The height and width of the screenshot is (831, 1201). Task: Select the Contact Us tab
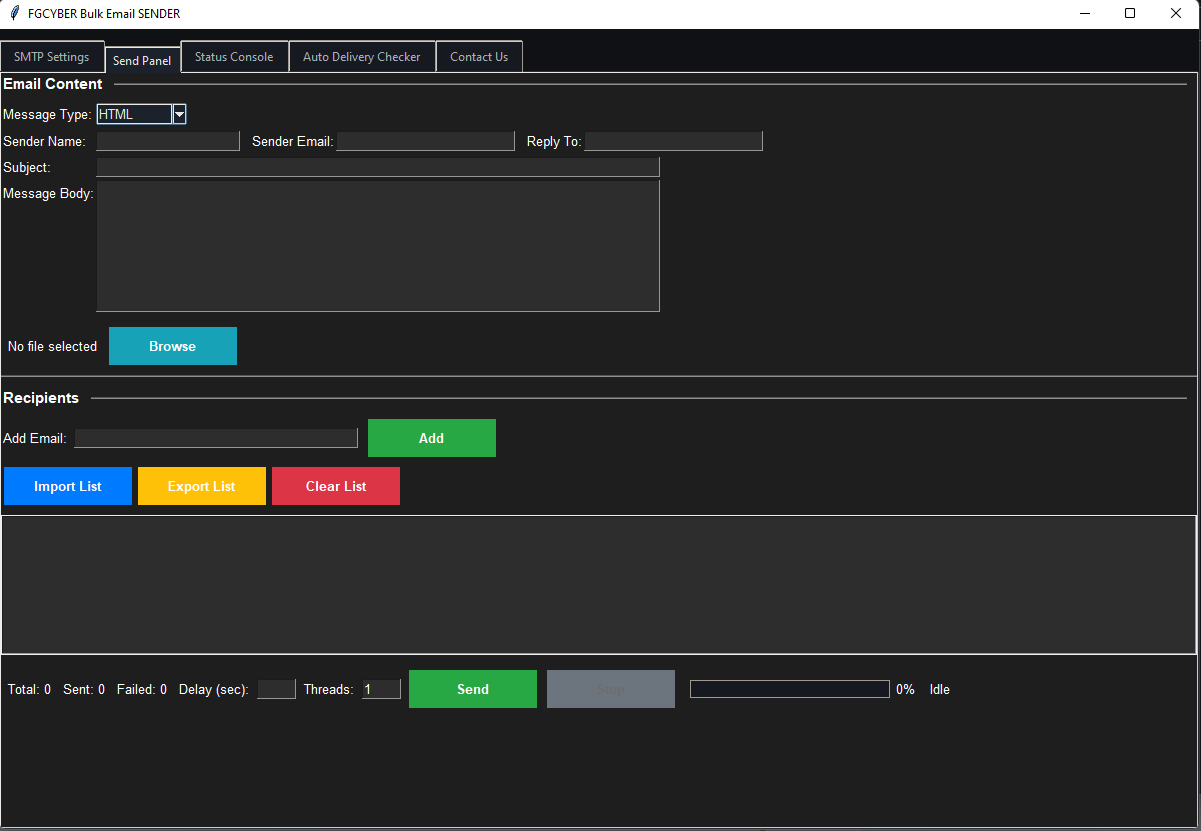pos(479,57)
